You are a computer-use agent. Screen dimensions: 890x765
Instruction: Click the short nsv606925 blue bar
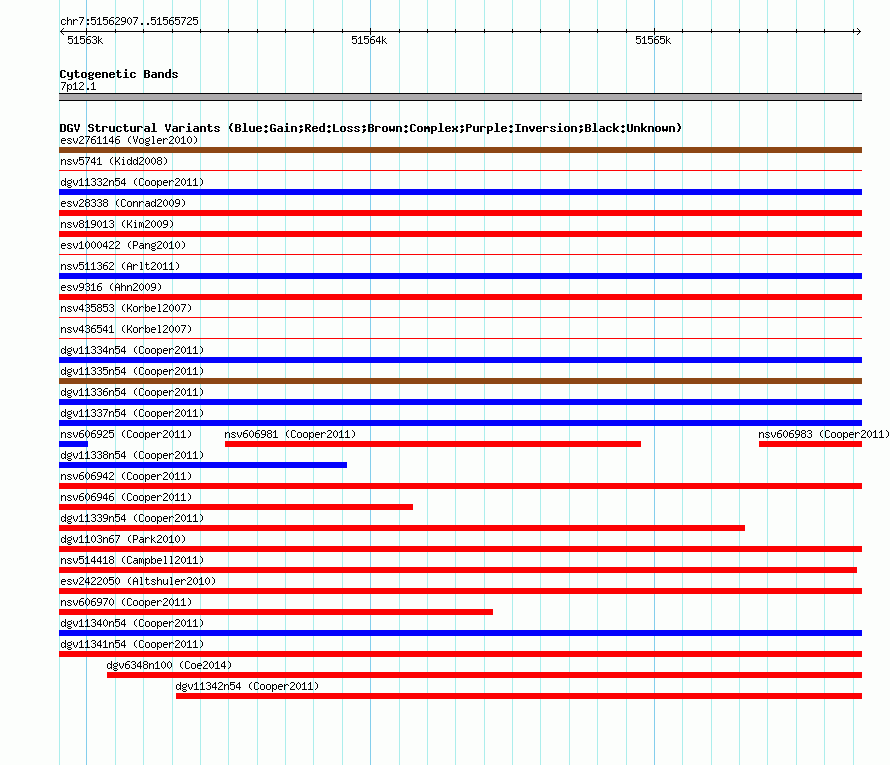point(73,444)
